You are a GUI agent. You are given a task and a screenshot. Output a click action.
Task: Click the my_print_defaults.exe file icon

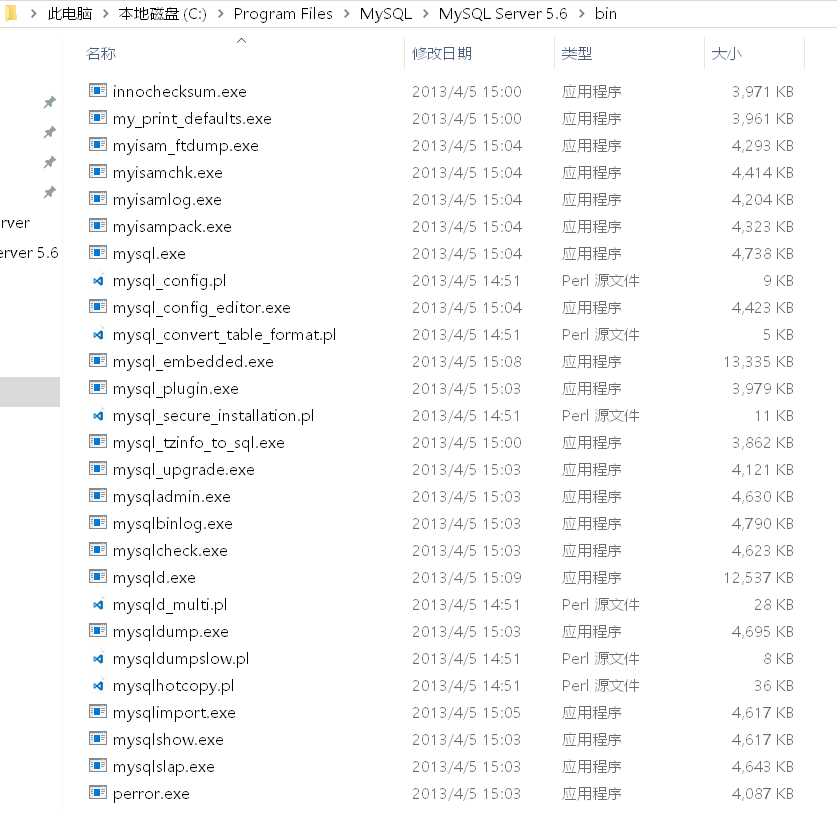[98, 117]
